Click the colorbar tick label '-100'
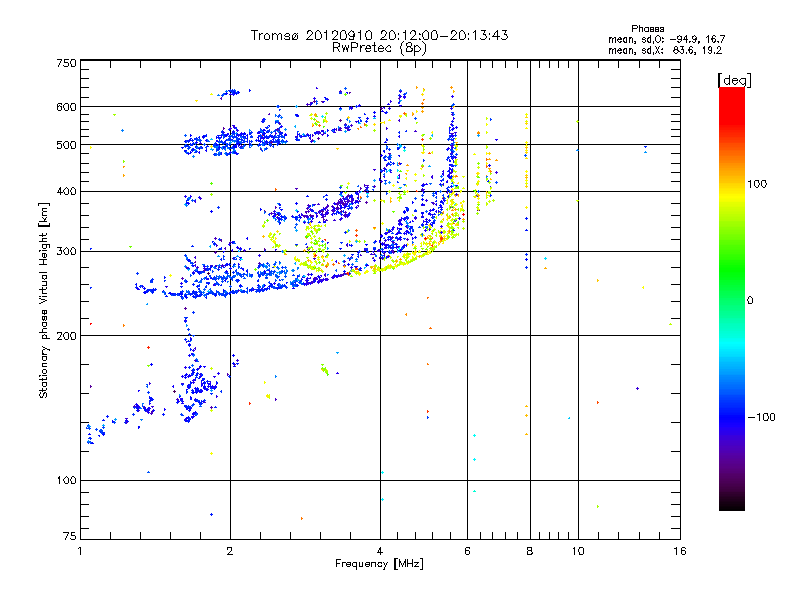Viewport: 800px width, 600px height. pyautogui.click(x=761, y=417)
